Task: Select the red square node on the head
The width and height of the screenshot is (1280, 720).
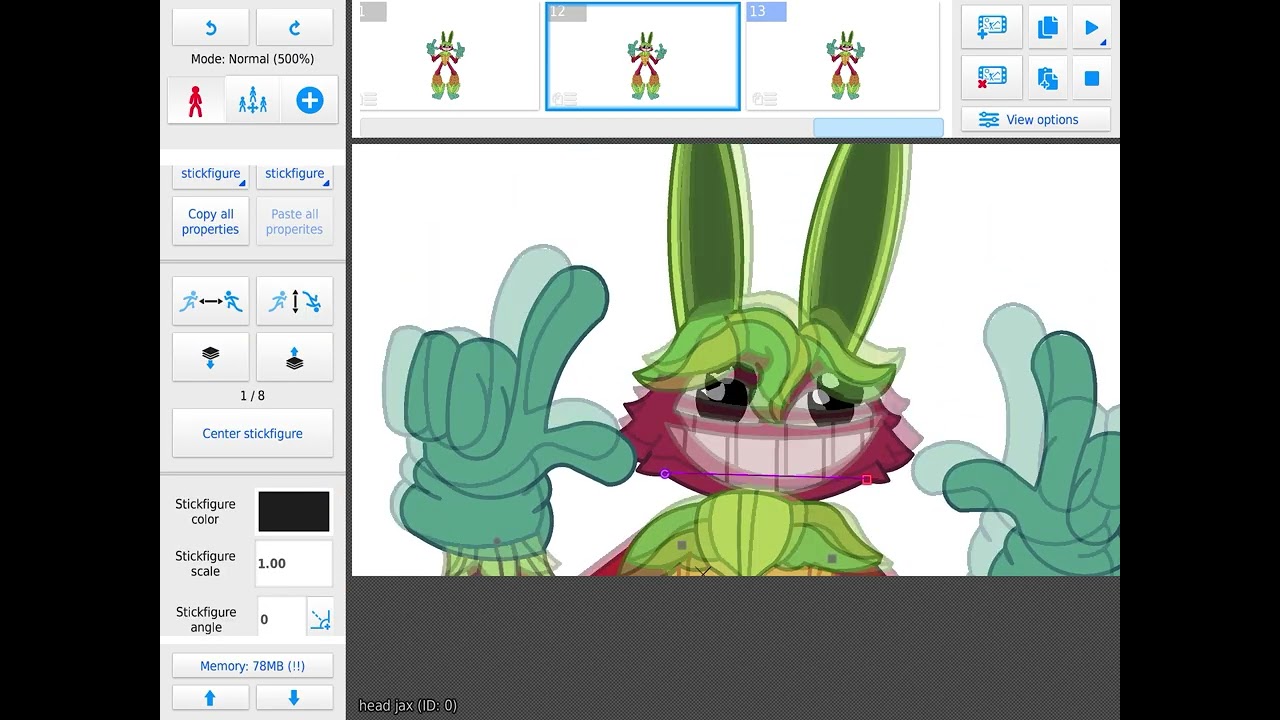Action: coord(867,480)
